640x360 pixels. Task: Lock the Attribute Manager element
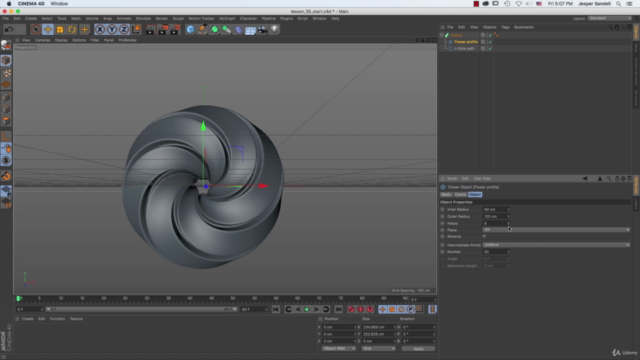coord(617,178)
